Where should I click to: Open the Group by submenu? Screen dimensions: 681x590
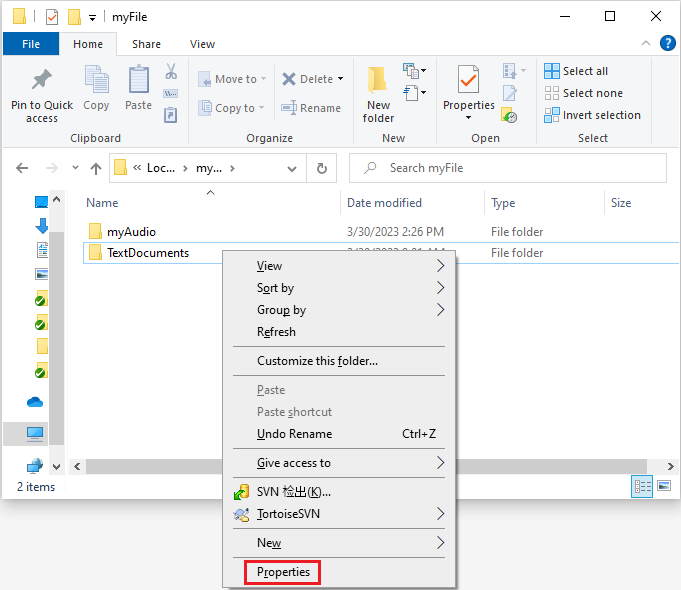(x=339, y=310)
